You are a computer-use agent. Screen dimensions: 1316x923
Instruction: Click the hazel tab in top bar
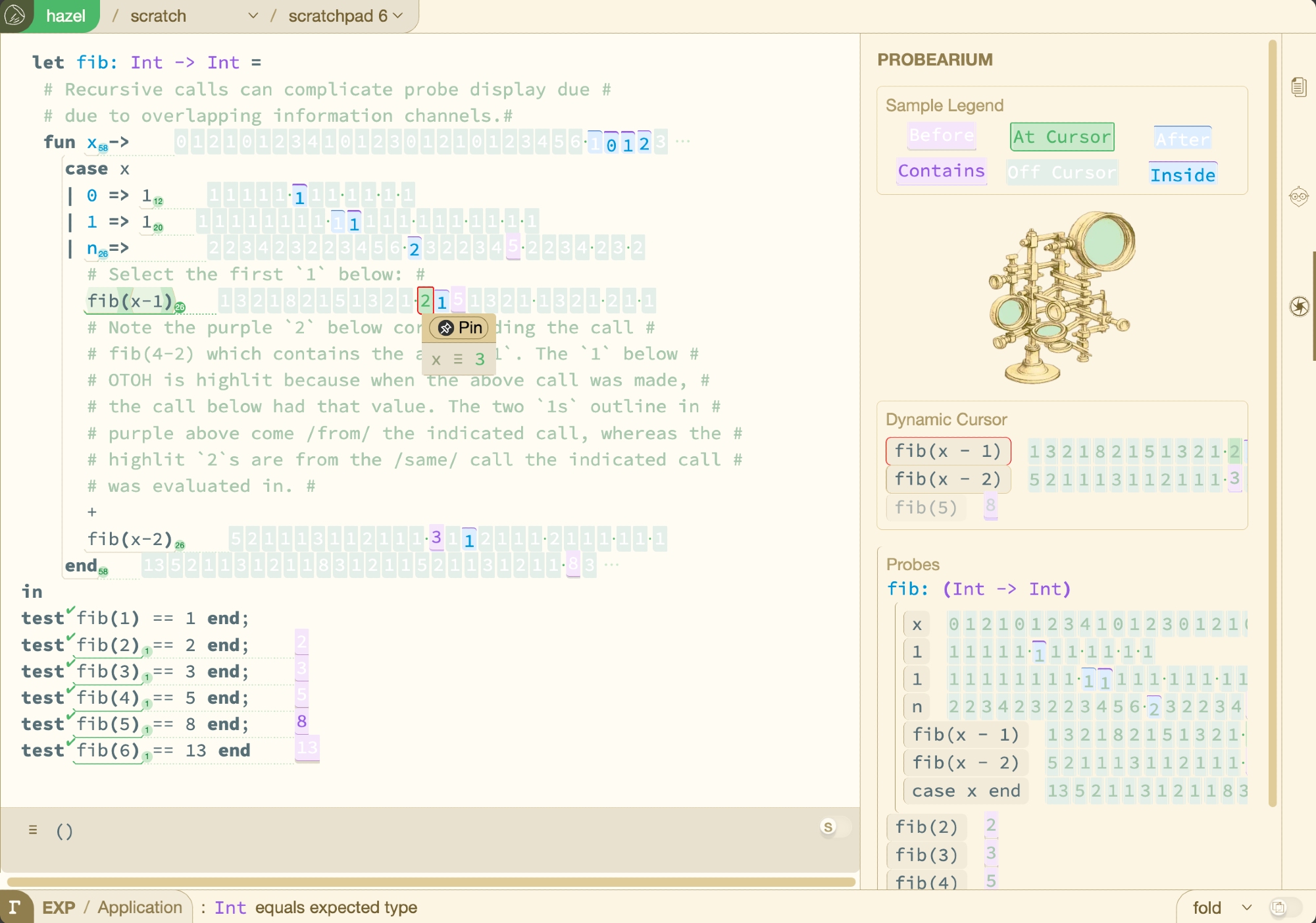pos(66,16)
